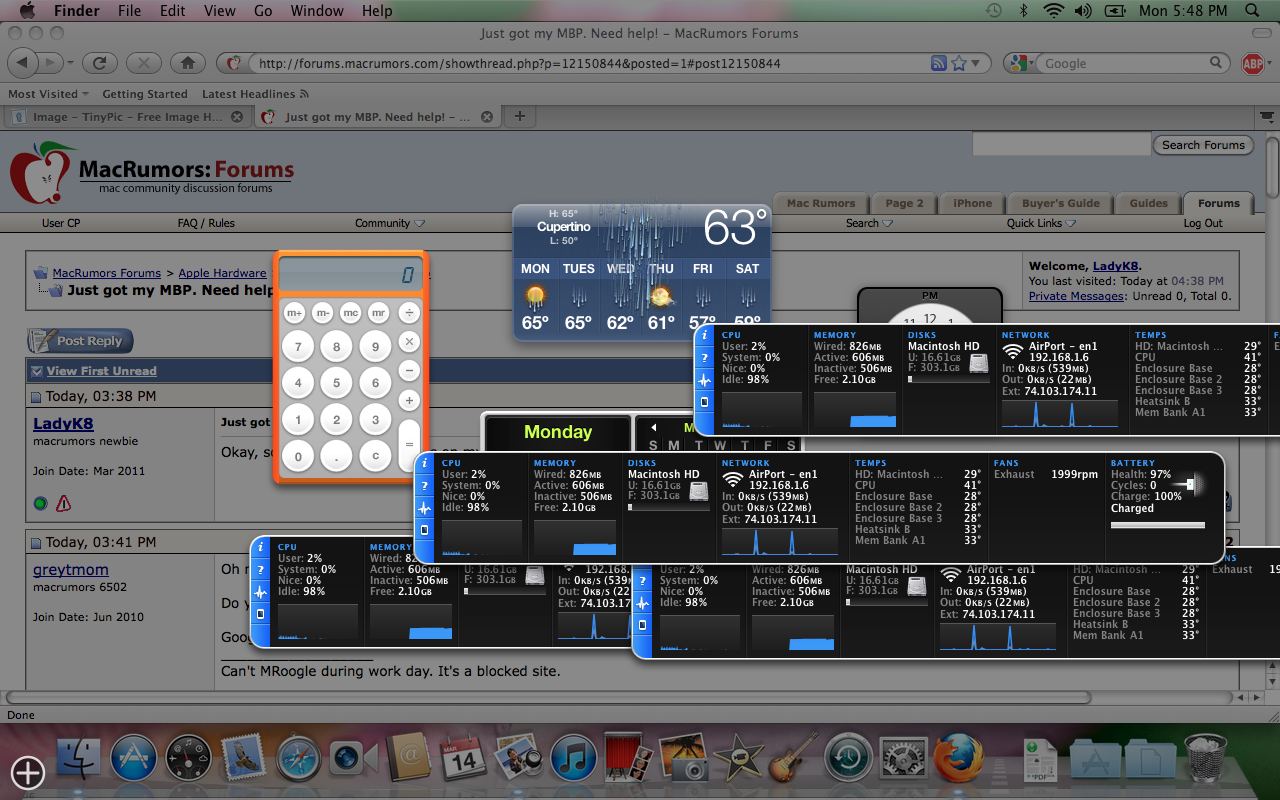The image size is (1280, 800).
Task: Open the volume menu bar icon
Action: (1083, 11)
